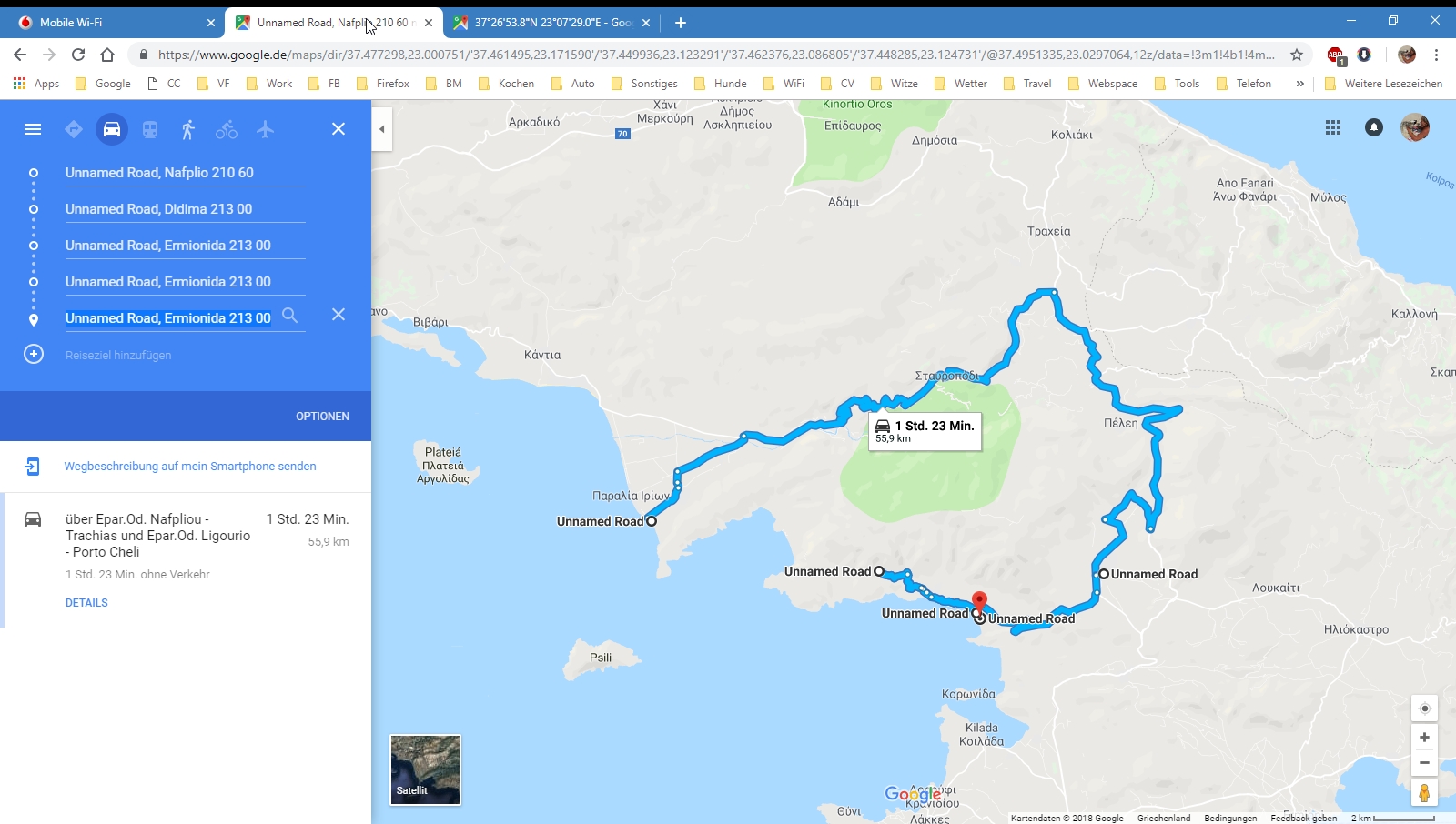Zoom out of the map
This screenshot has width=1456, height=824.
1424,763
